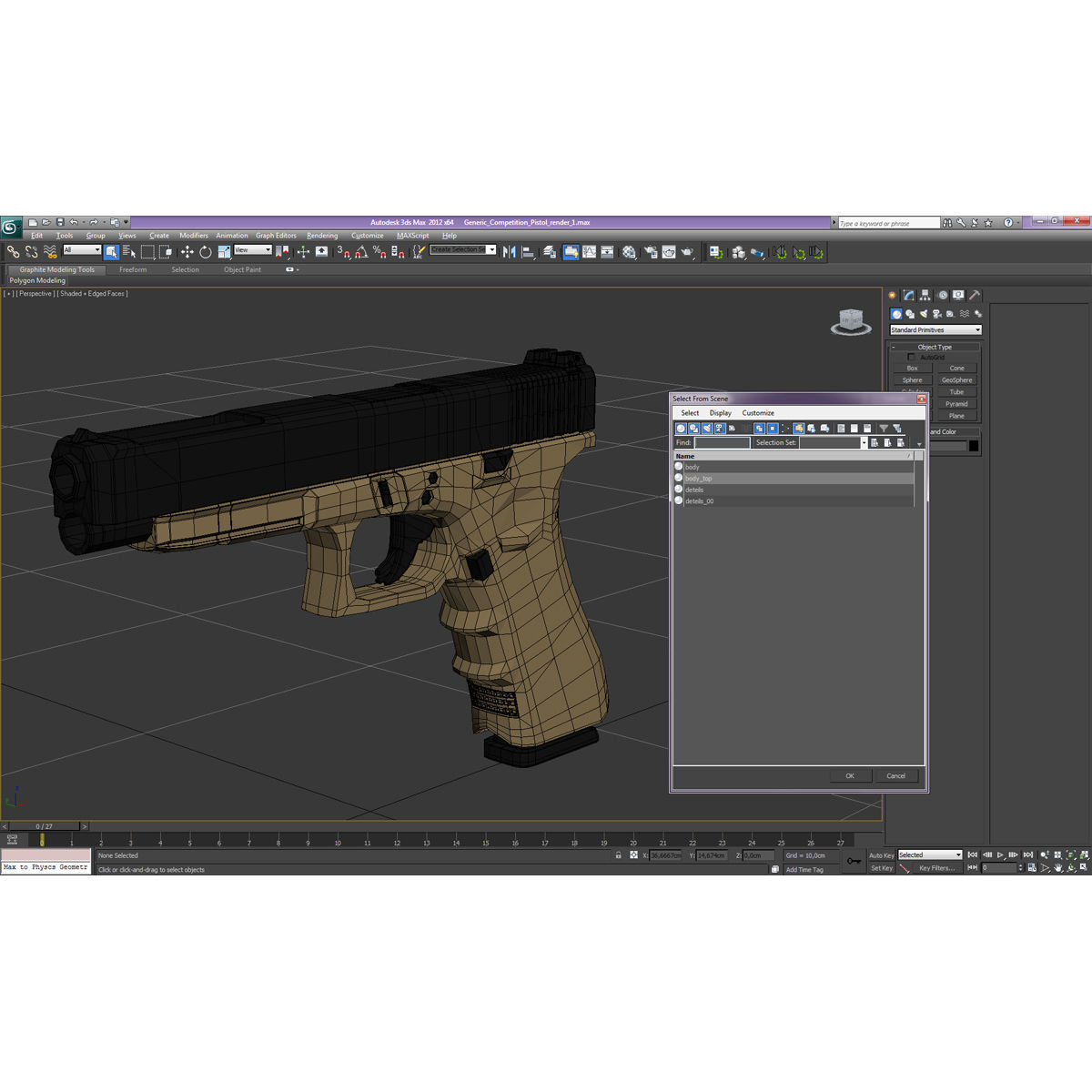Click the ViewCube in the viewport
This screenshot has width=1092, height=1092.
[x=851, y=321]
